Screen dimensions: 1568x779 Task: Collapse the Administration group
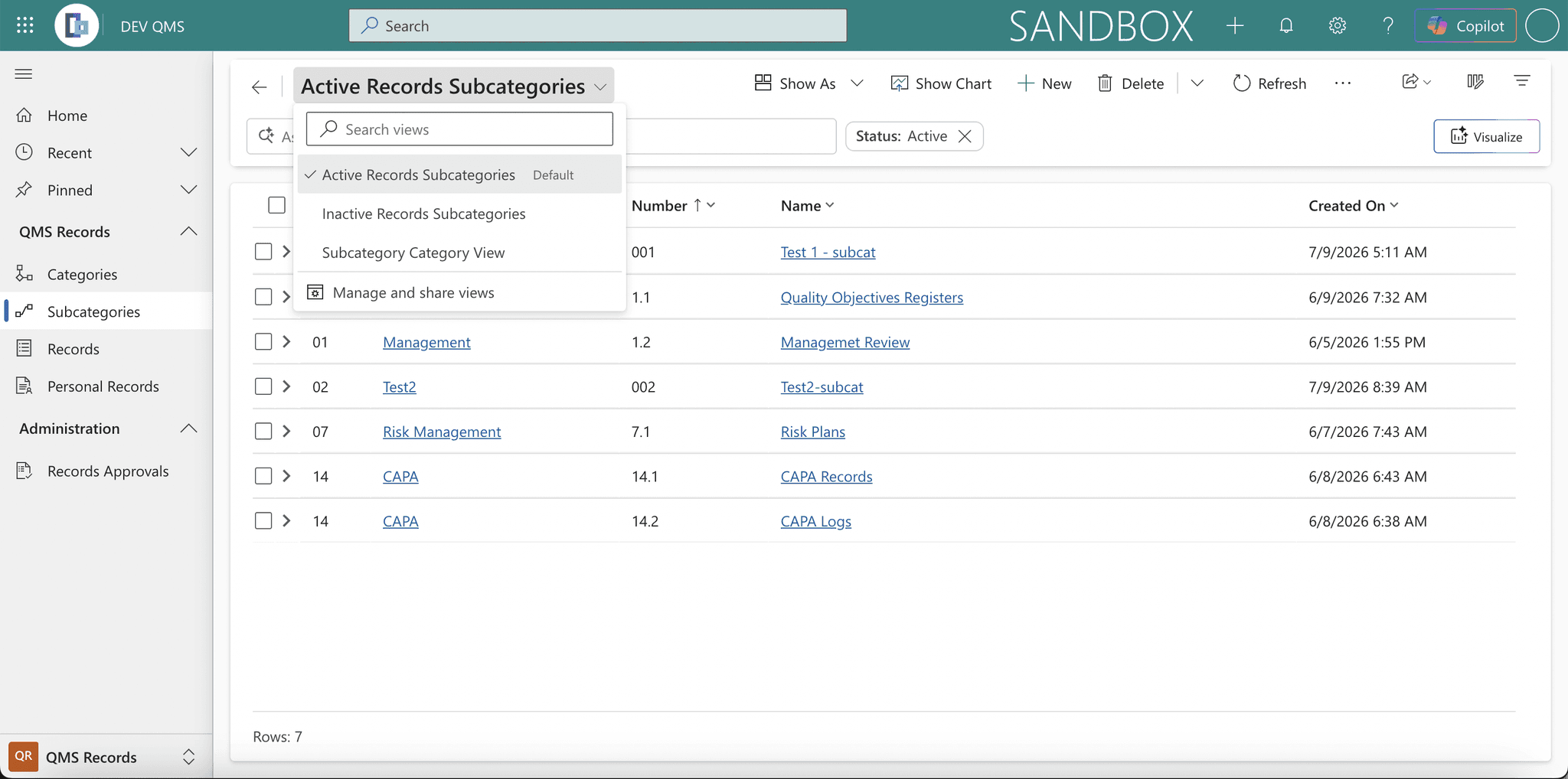tap(188, 429)
